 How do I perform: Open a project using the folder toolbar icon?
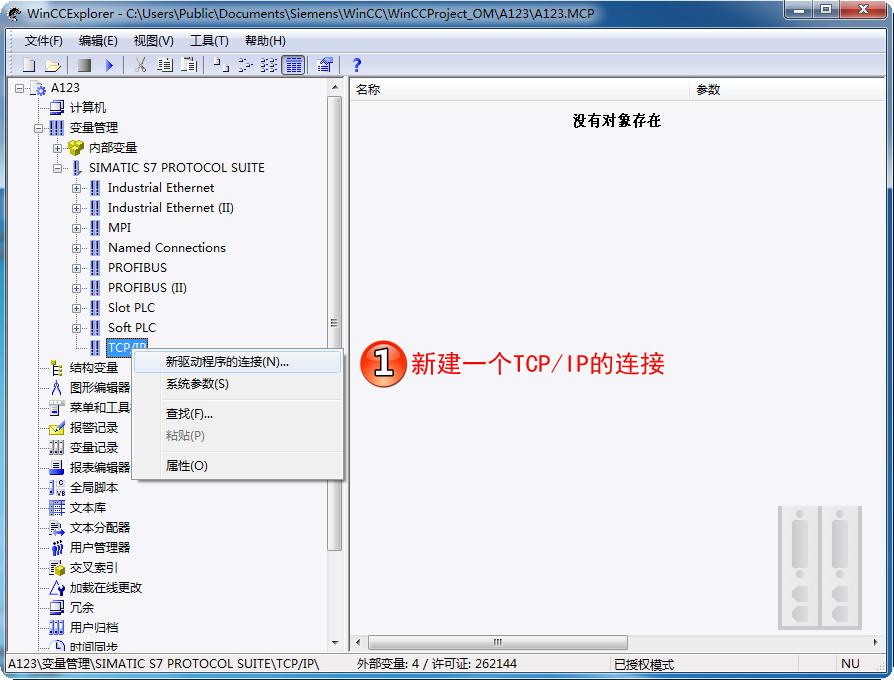click(53, 65)
